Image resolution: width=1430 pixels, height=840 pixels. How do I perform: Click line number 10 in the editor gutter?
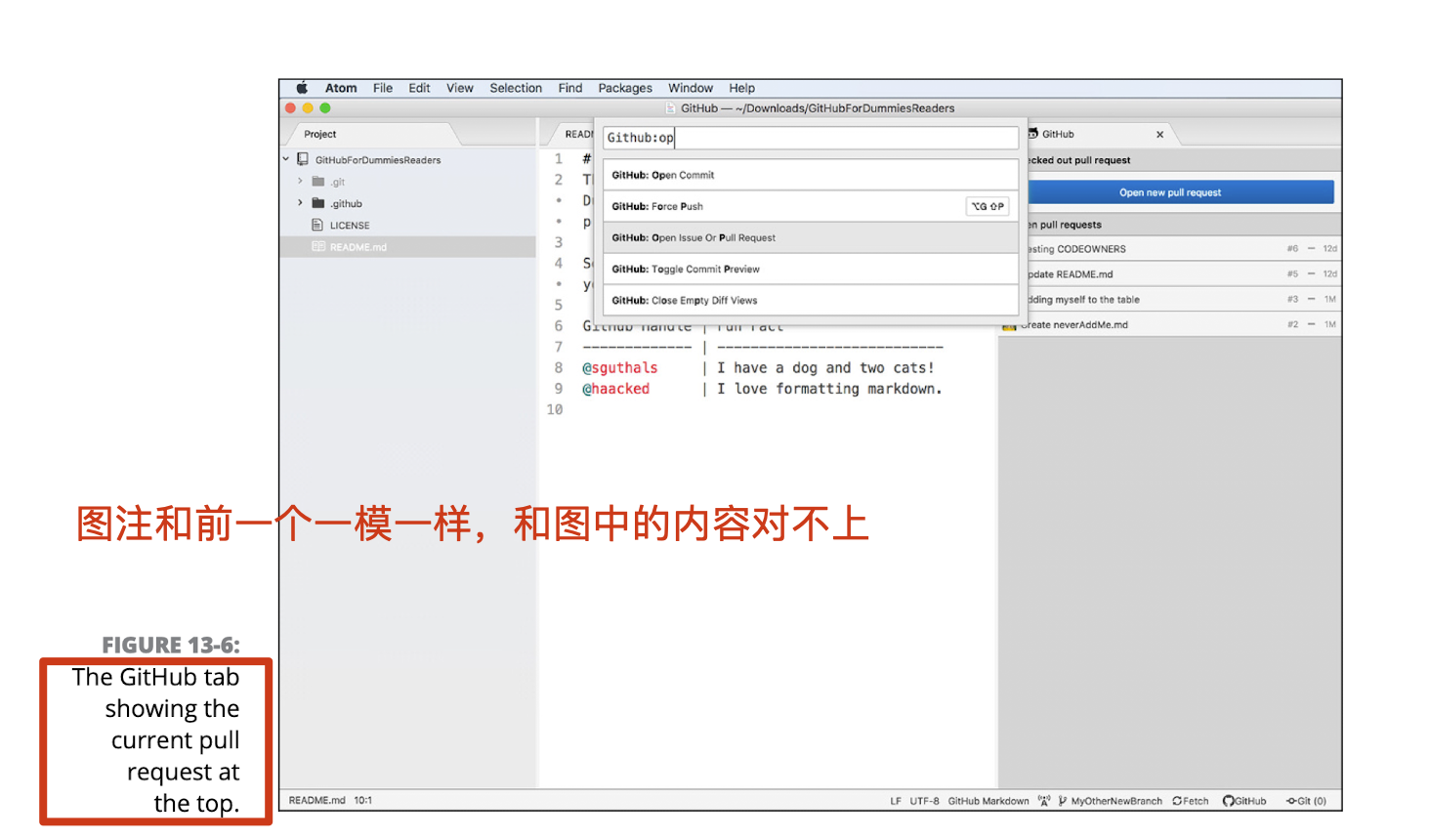pos(555,410)
